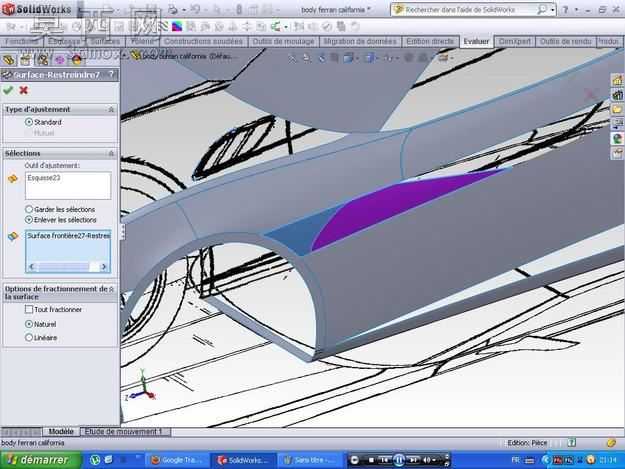Click the media player pause button
625x469 pixels.
[x=399, y=460]
